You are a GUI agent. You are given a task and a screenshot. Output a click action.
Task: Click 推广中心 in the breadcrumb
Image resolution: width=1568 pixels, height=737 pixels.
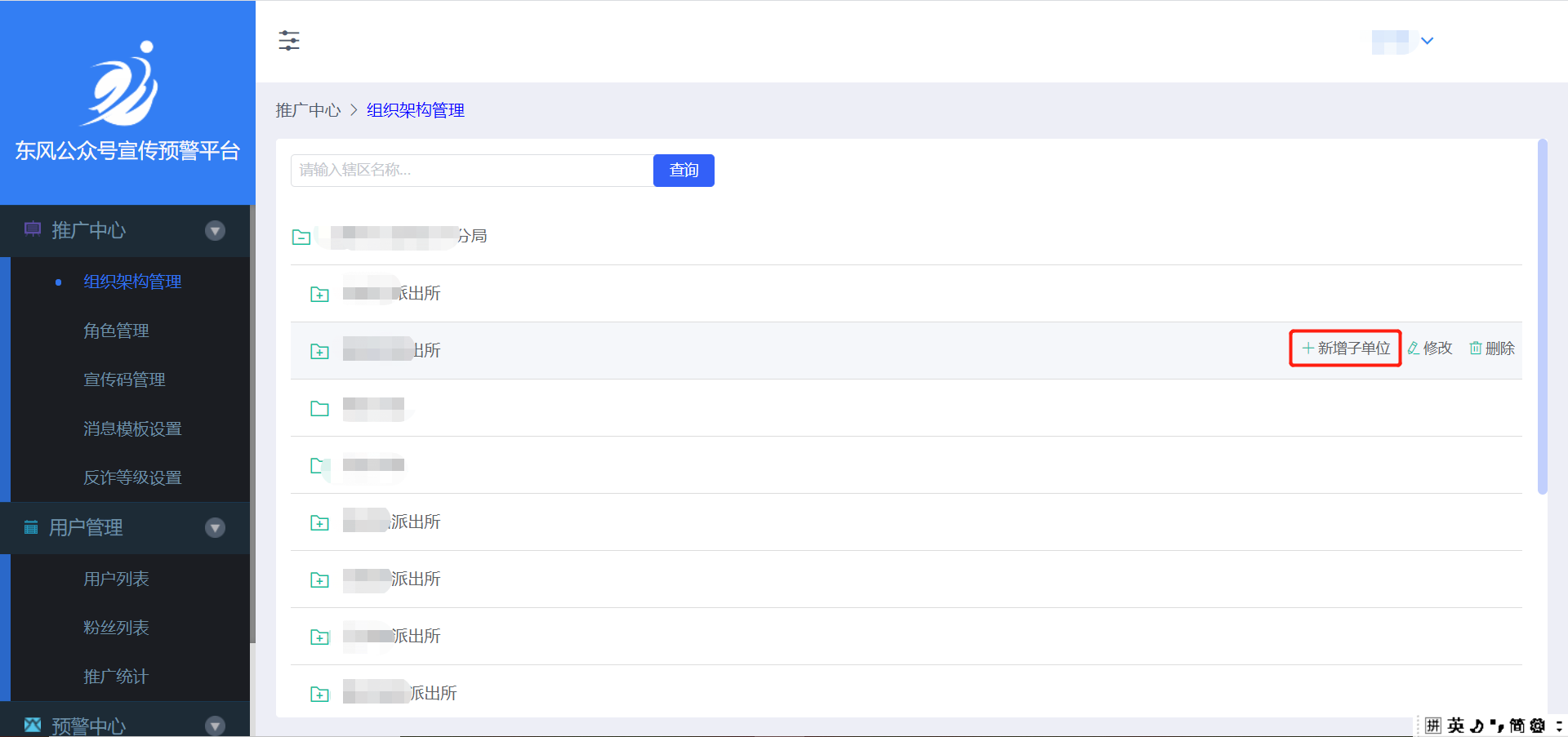tap(308, 110)
